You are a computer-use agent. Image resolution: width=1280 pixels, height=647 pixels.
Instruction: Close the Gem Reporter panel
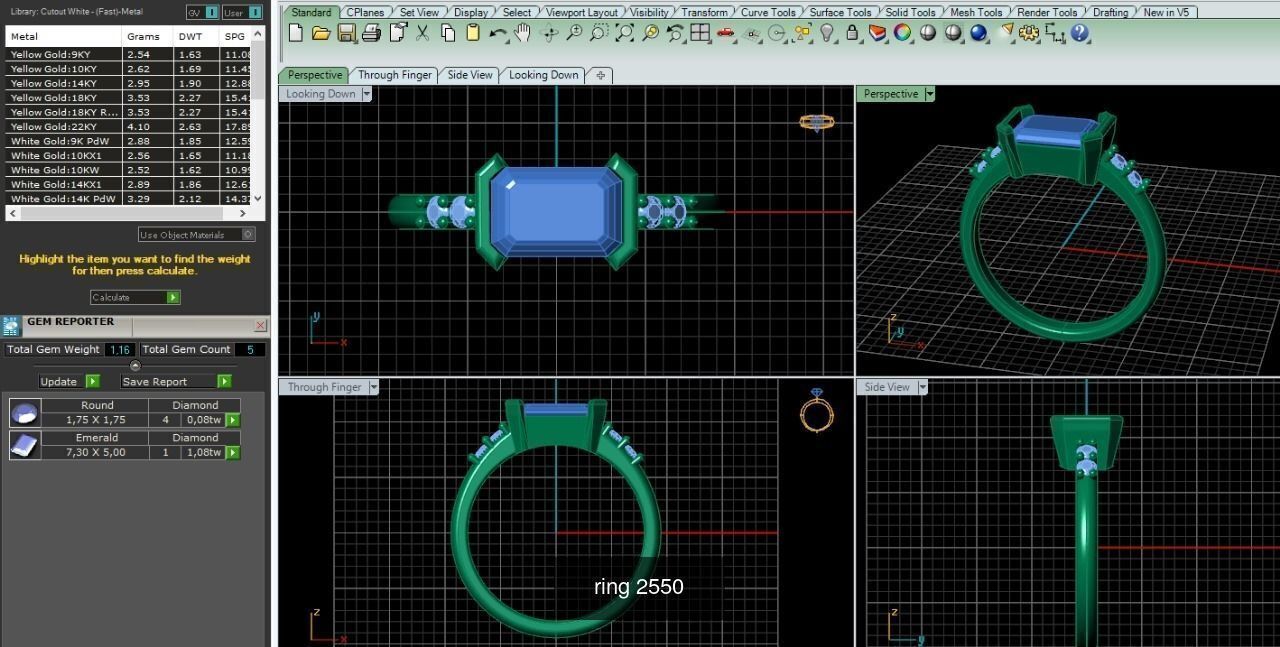[260, 326]
